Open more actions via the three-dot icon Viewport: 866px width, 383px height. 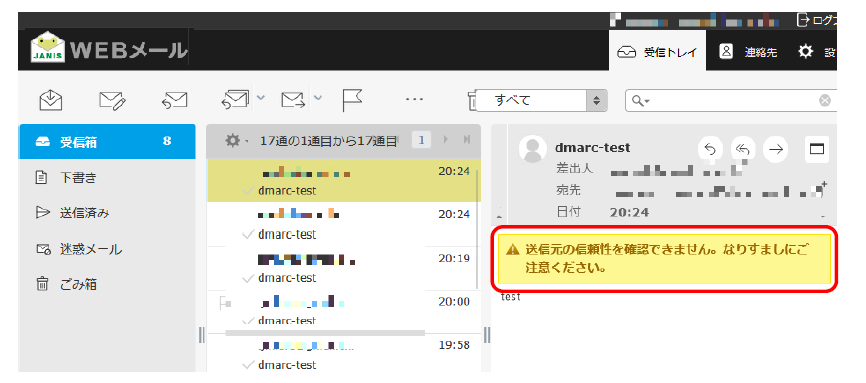tap(414, 99)
